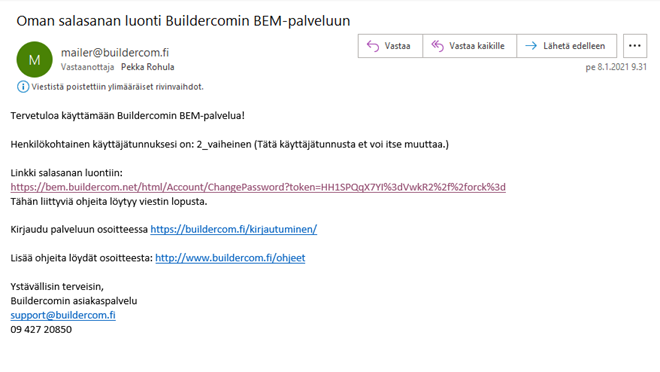Image resolution: width=660 pixels, height=372 pixels.
Task: Open the www.buildercom.fi/ohjeet help link
Action: coord(230,258)
